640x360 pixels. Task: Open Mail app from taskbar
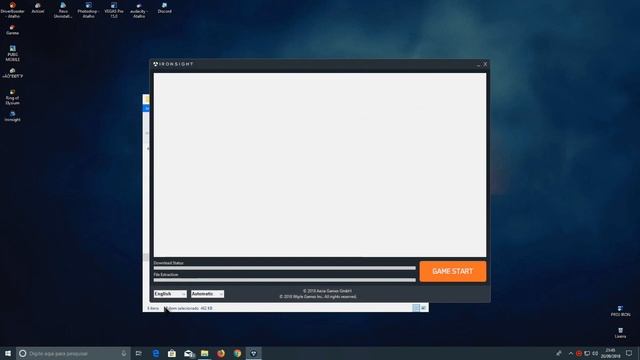tap(189, 353)
